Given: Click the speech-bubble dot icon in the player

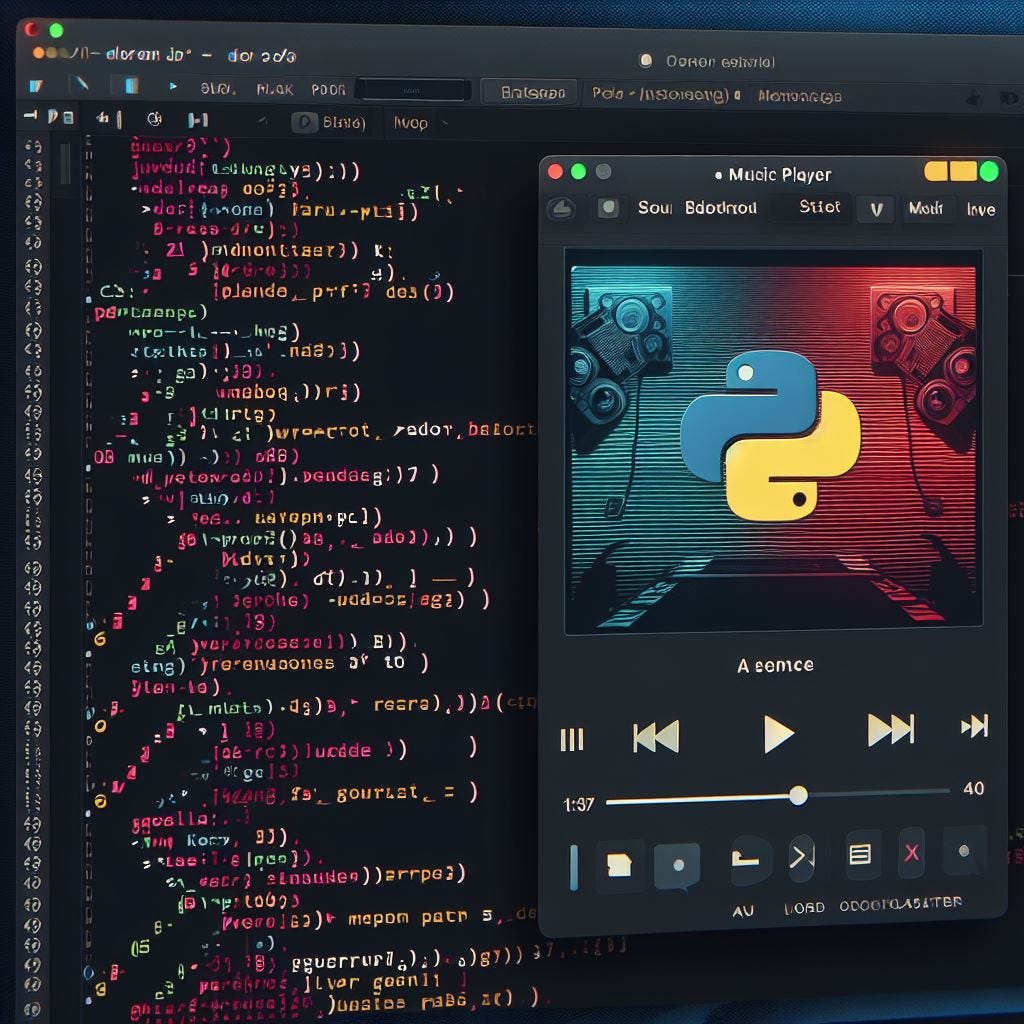Looking at the screenshot, I should point(678,866).
